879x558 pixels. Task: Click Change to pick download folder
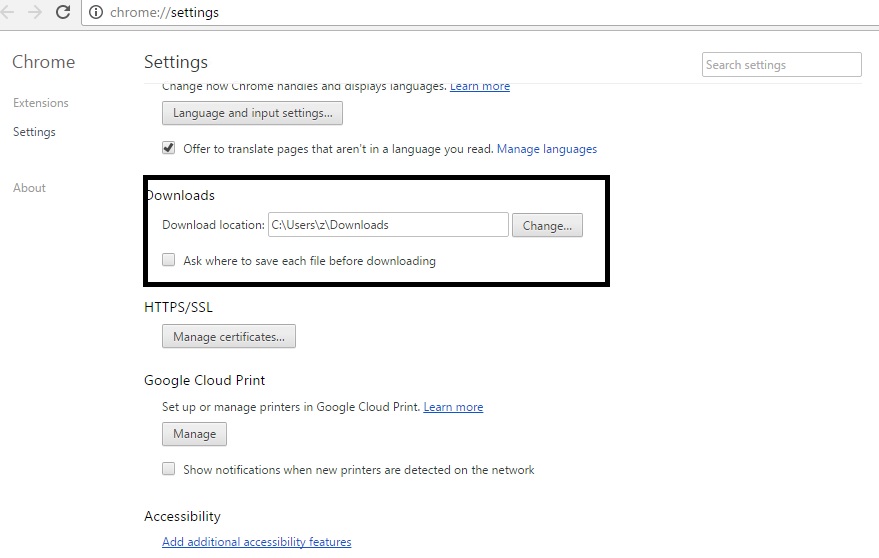coord(547,225)
